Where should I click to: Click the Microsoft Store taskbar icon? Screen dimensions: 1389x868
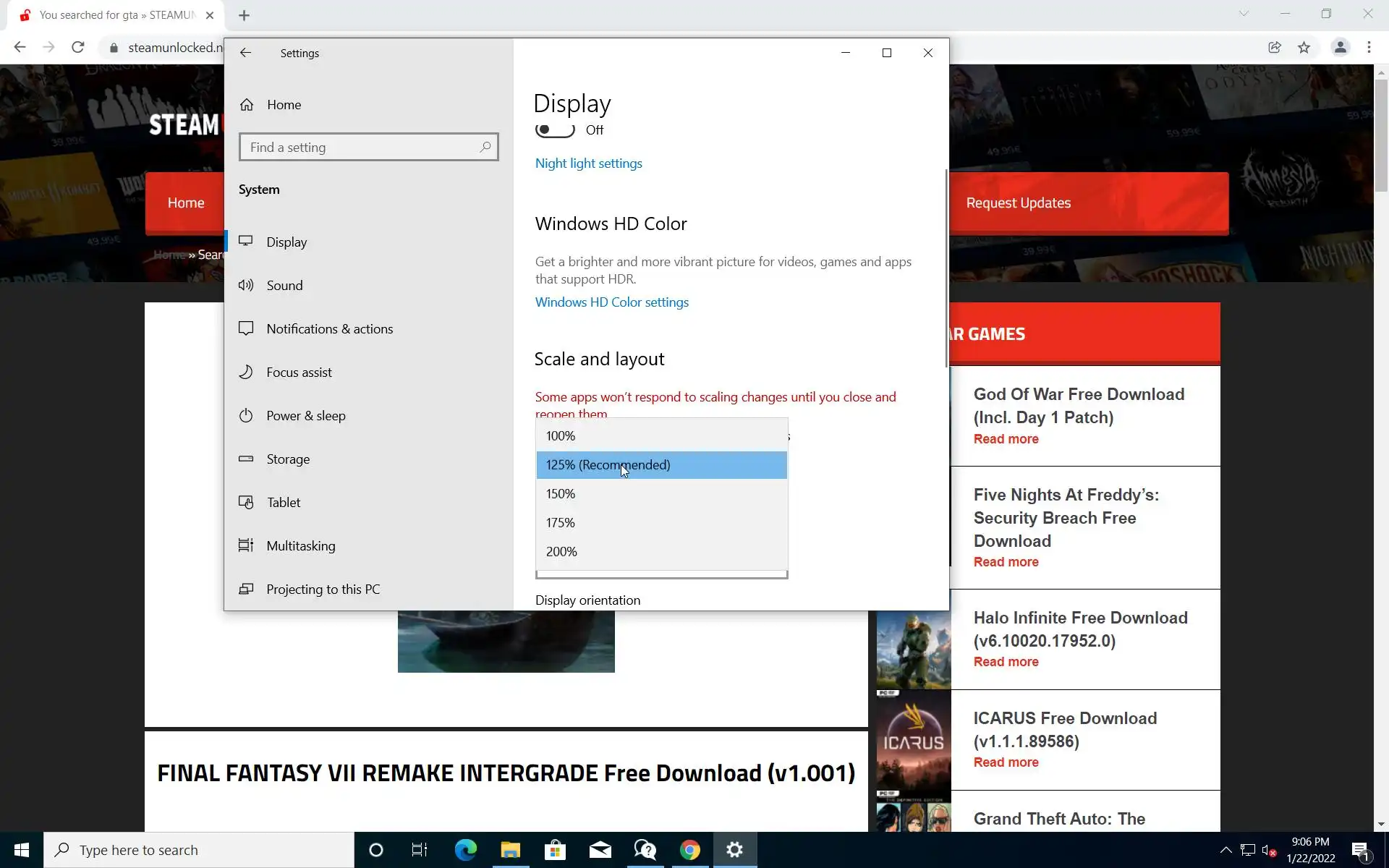[555, 850]
